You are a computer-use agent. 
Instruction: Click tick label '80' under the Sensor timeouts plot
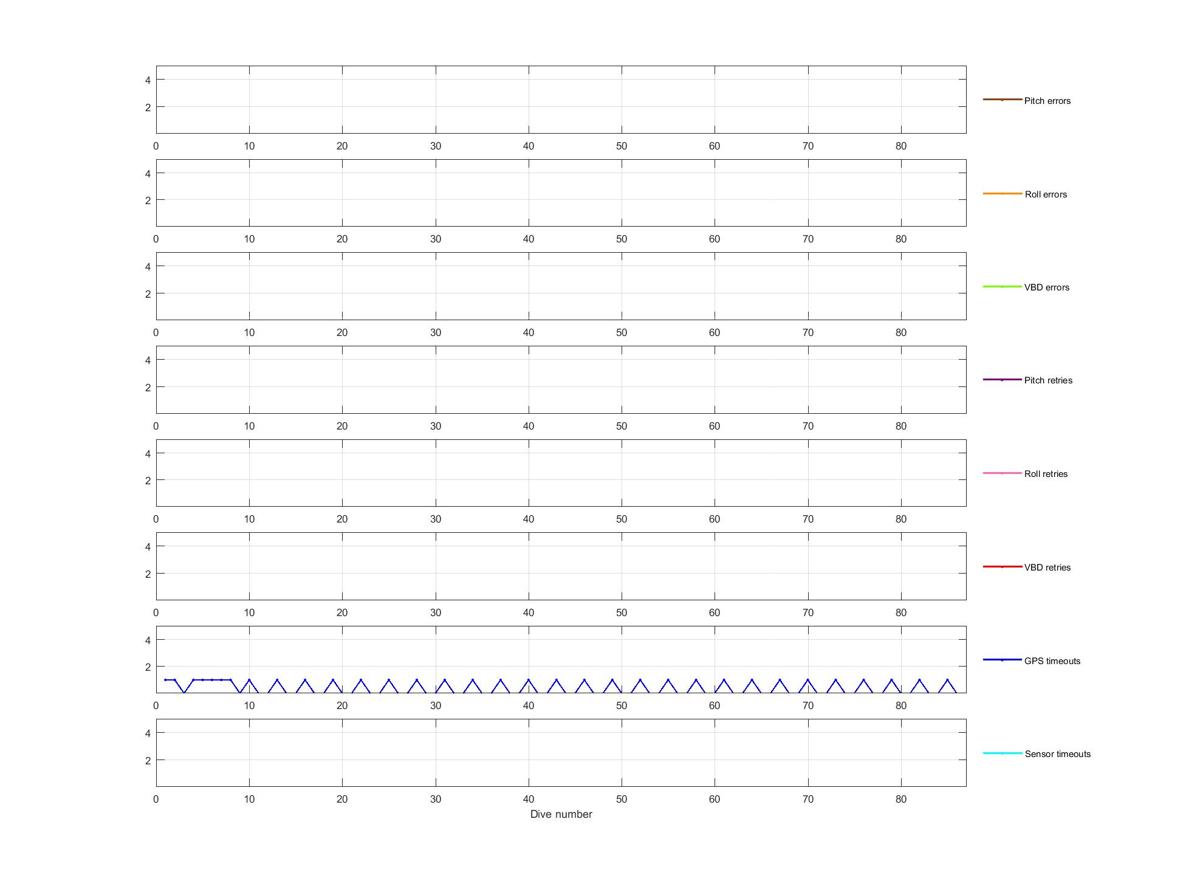click(x=901, y=799)
